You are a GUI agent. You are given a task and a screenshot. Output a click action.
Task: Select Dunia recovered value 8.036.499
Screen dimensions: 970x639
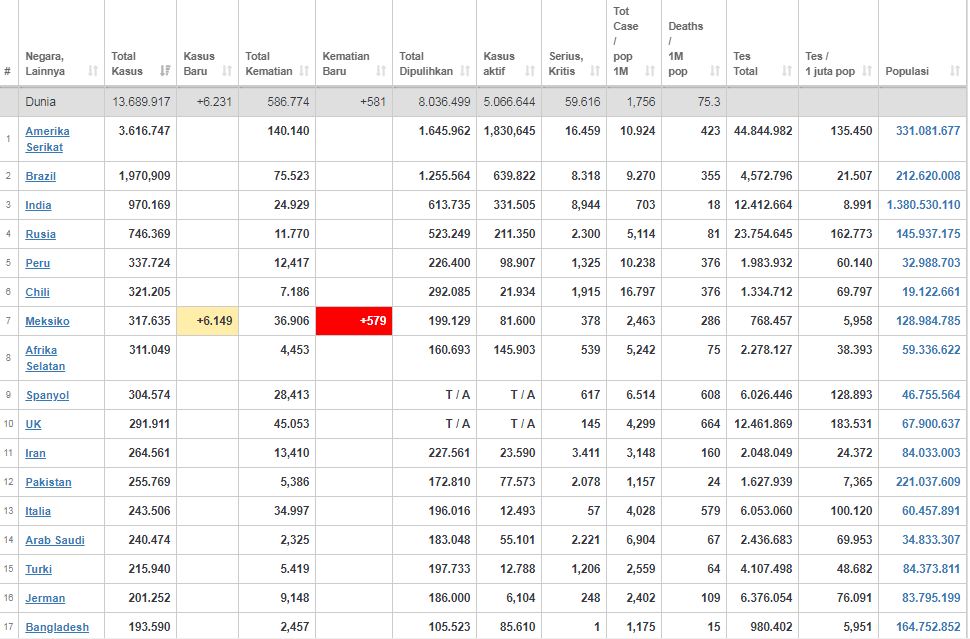coord(444,102)
